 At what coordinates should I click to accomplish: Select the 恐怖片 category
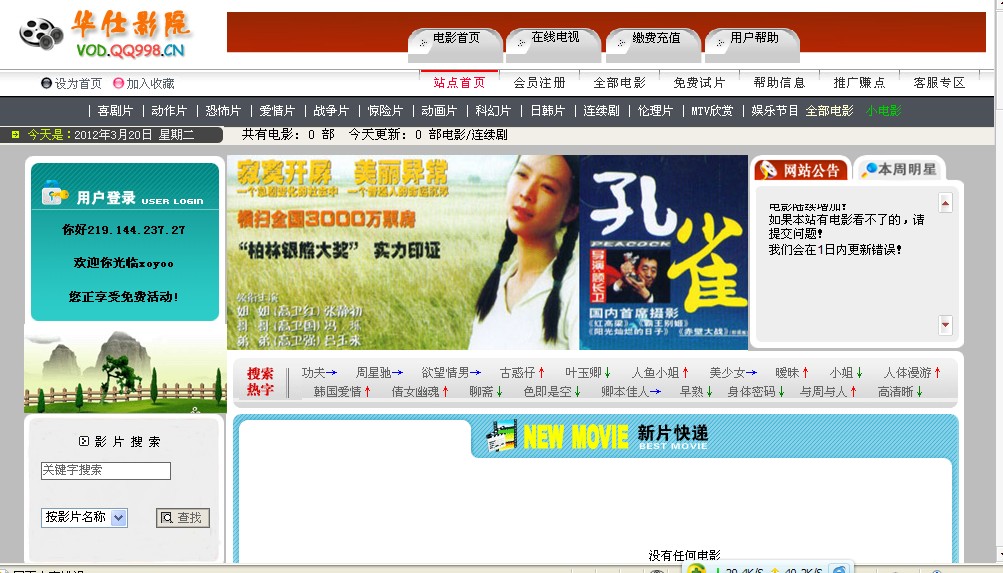[x=223, y=111]
